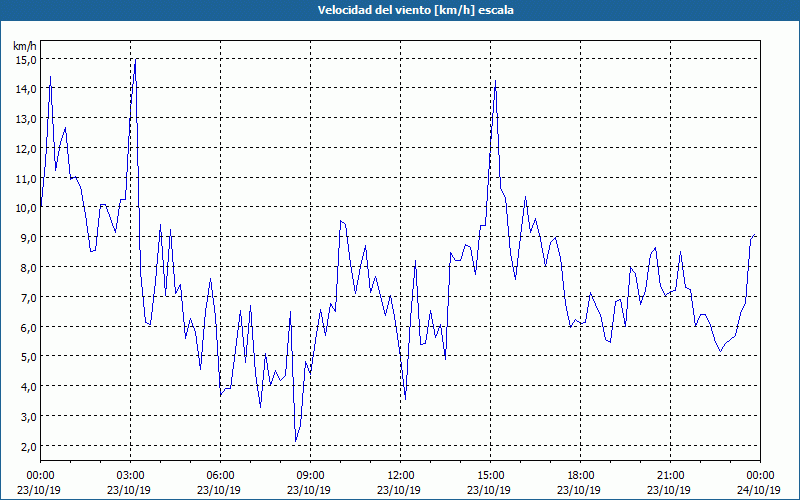Select the 10,0 y-axis label
800x500 pixels.
[25, 208]
